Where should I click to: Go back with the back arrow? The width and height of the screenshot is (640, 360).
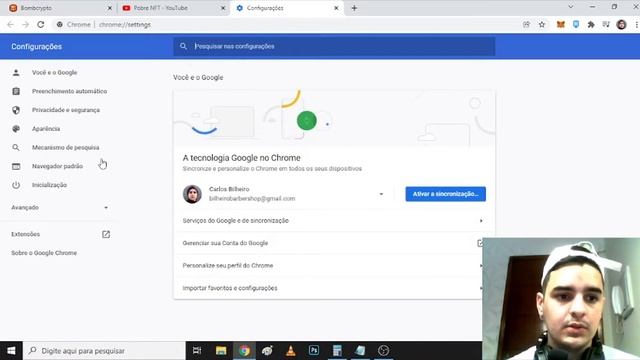pos(10,24)
